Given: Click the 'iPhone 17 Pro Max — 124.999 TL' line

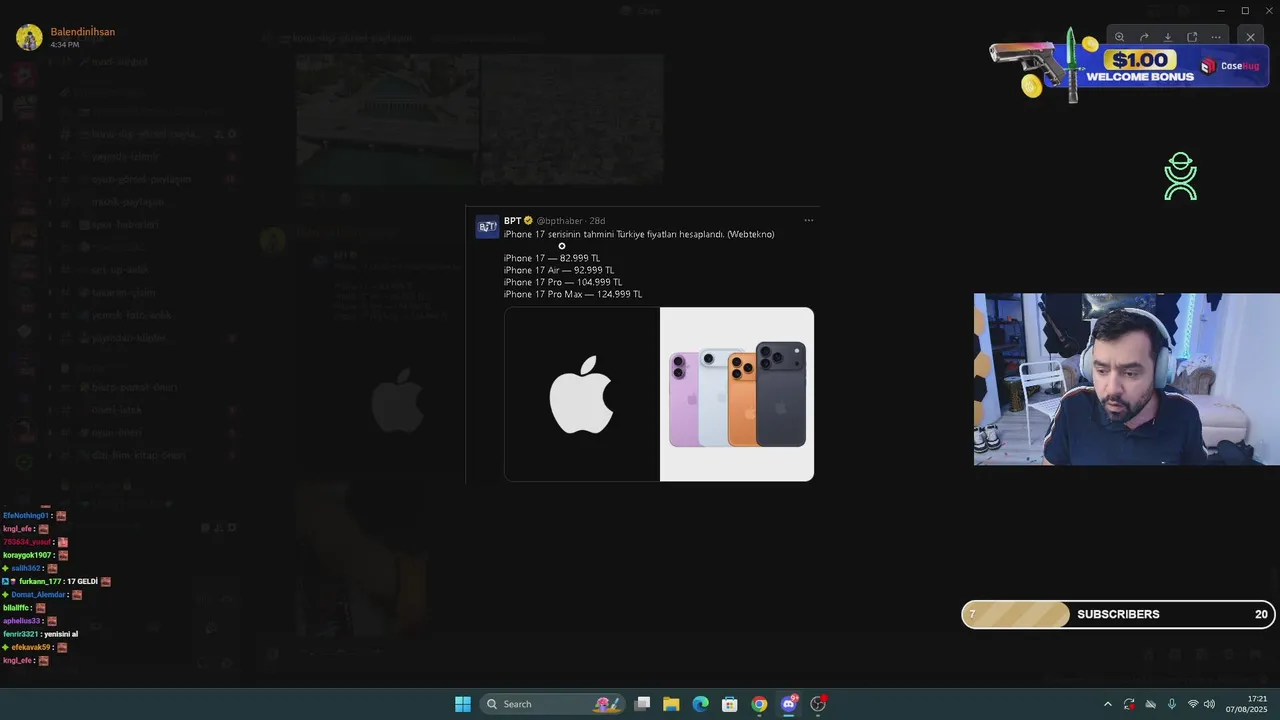Looking at the screenshot, I should point(573,294).
